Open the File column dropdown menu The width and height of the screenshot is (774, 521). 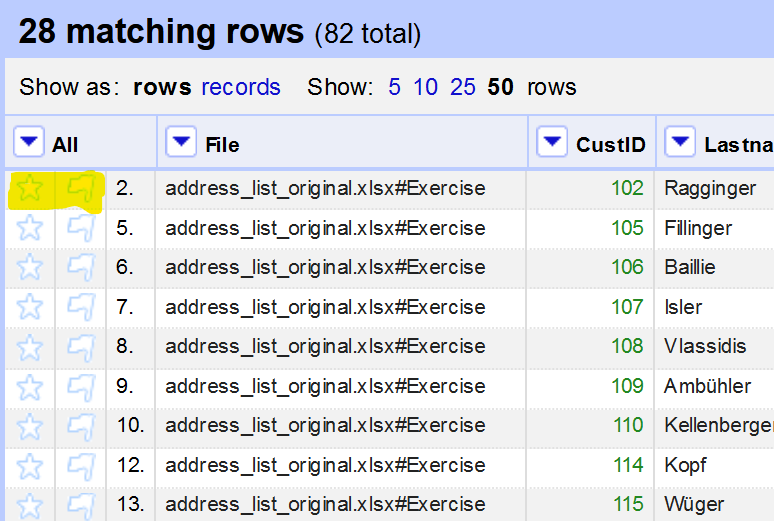point(181,143)
